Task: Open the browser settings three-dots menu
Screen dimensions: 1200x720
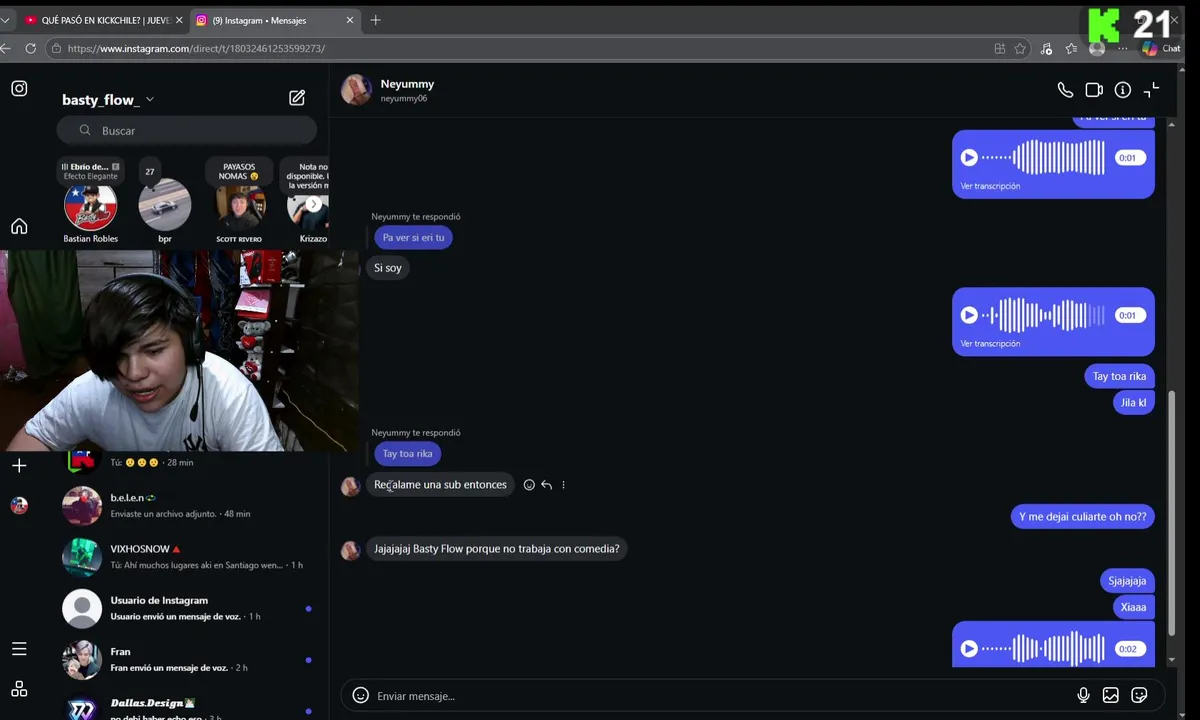Action: [x=1124, y=48]
